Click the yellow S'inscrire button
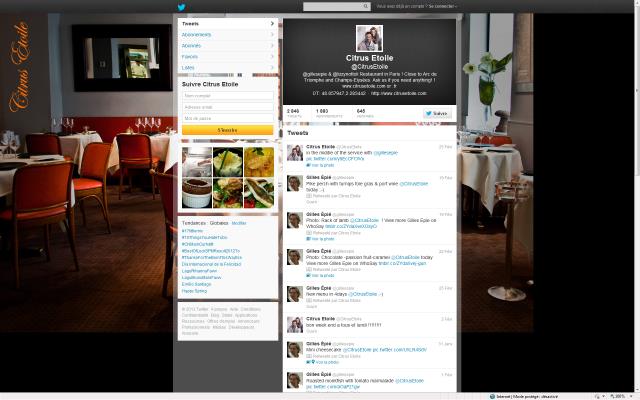 tap(228, 130)
